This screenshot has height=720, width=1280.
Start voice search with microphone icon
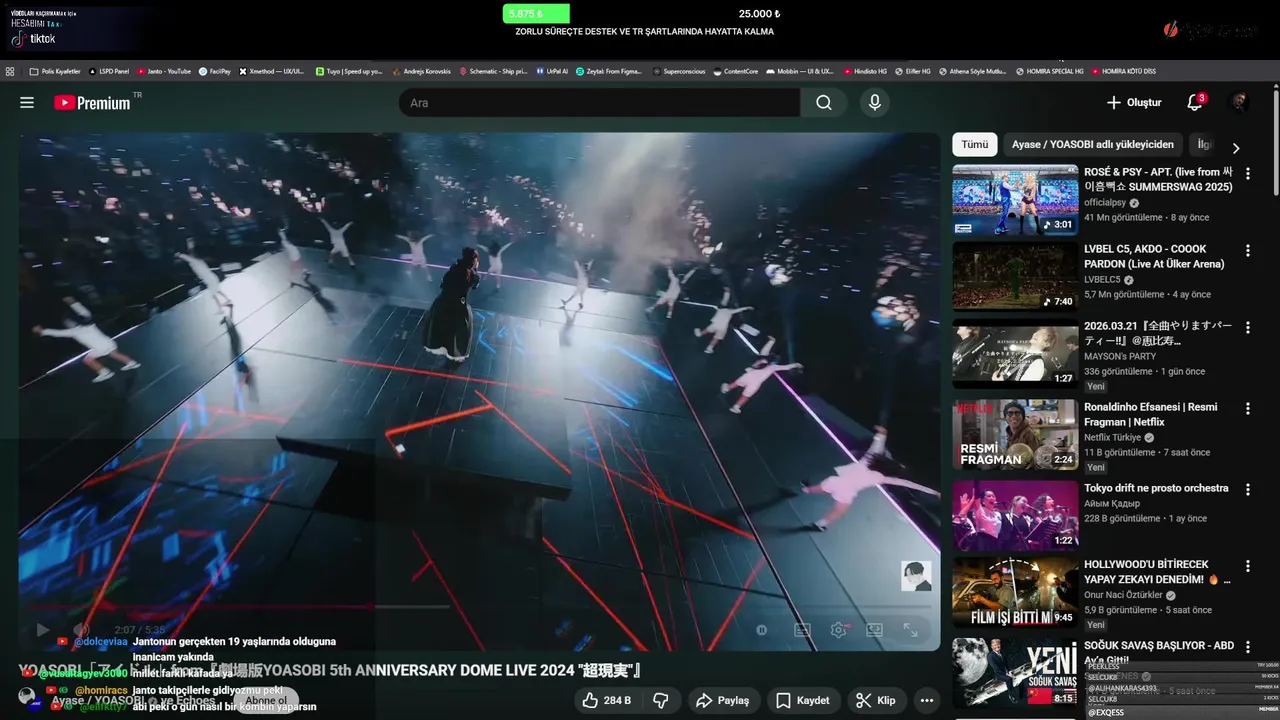point(874,103)
